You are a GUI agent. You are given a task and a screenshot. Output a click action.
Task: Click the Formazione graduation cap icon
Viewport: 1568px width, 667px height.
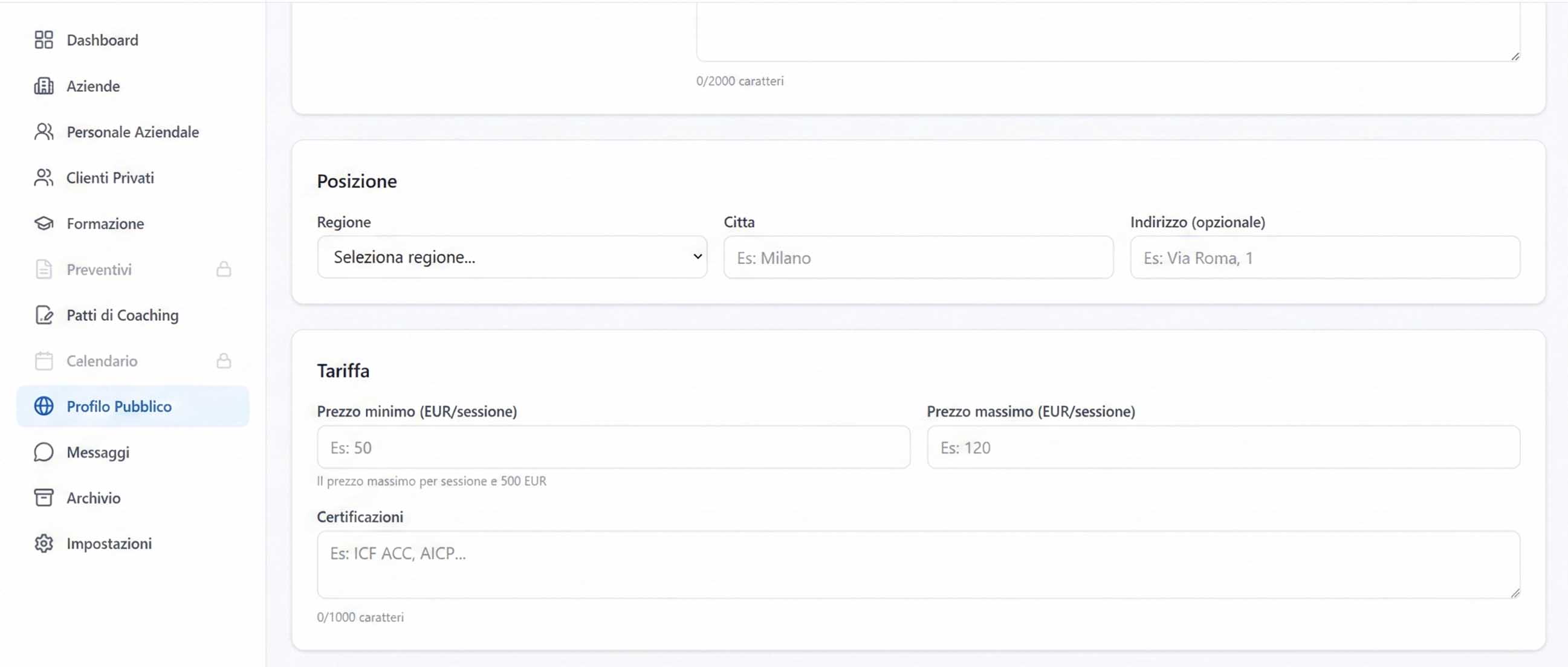click(x=44, y=224)
